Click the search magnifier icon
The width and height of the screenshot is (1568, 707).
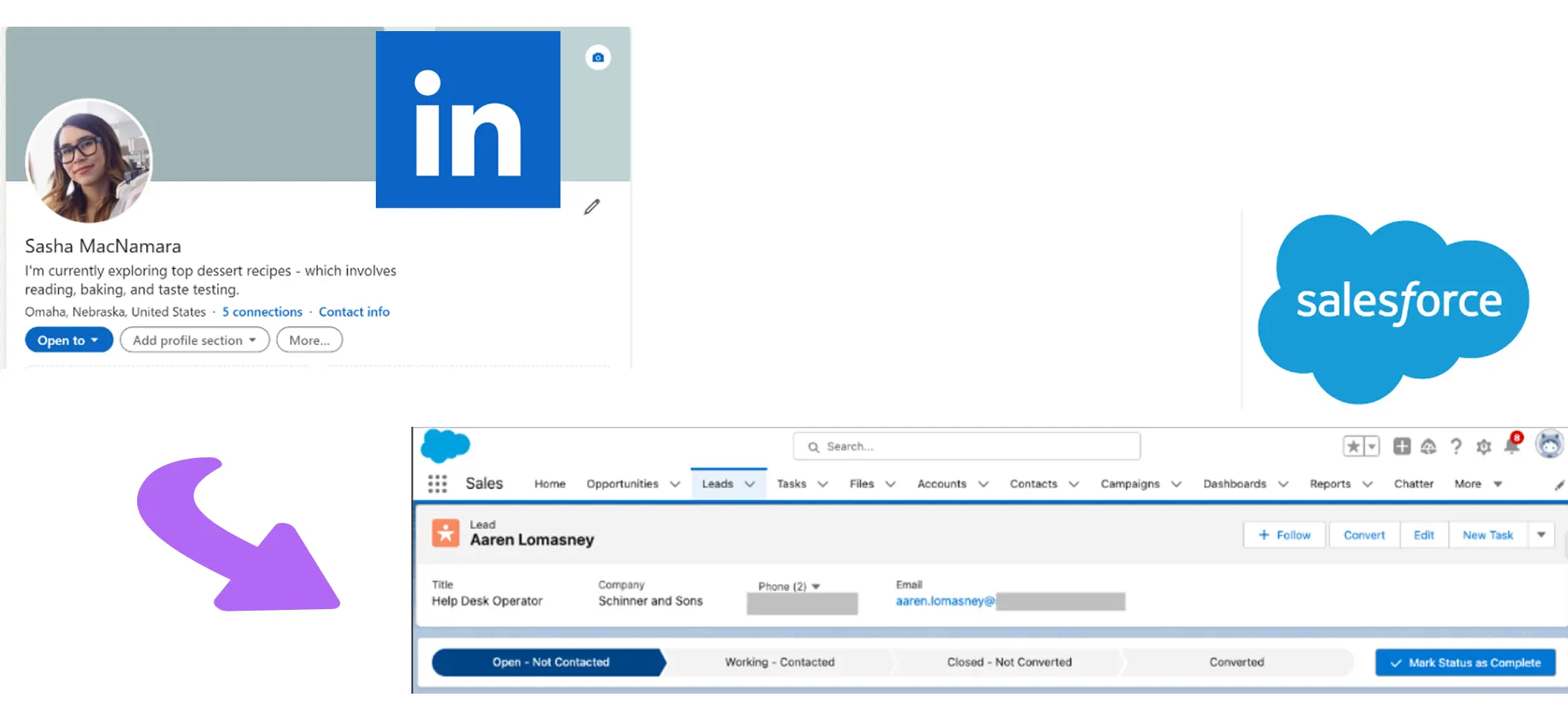click(813, 447)
